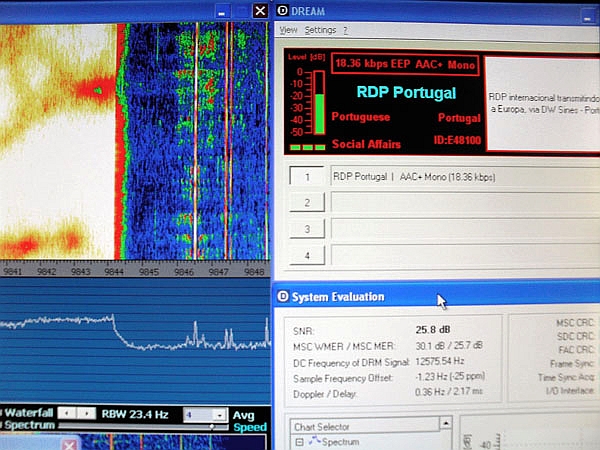Viewport: 600px width, 450px height.
Task: Click the DREAM window title icon
Action: pos(282,10)
